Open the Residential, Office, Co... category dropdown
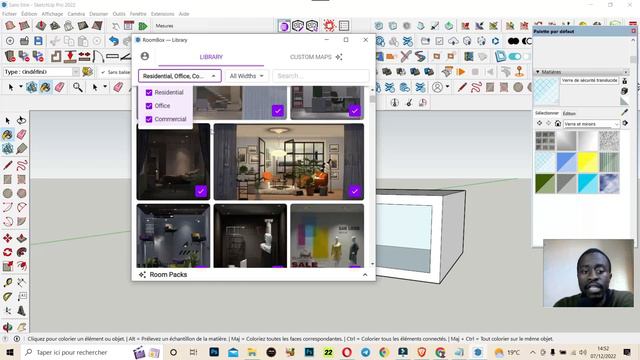640x360 pixels. pyautogui.click(x=180, y=76)
